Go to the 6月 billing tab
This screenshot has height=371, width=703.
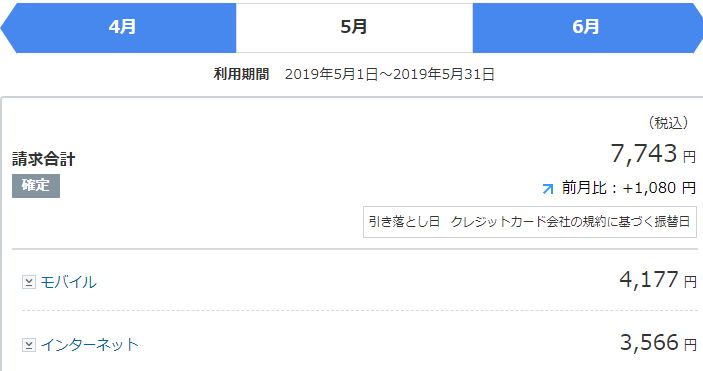tap(586, 27)
